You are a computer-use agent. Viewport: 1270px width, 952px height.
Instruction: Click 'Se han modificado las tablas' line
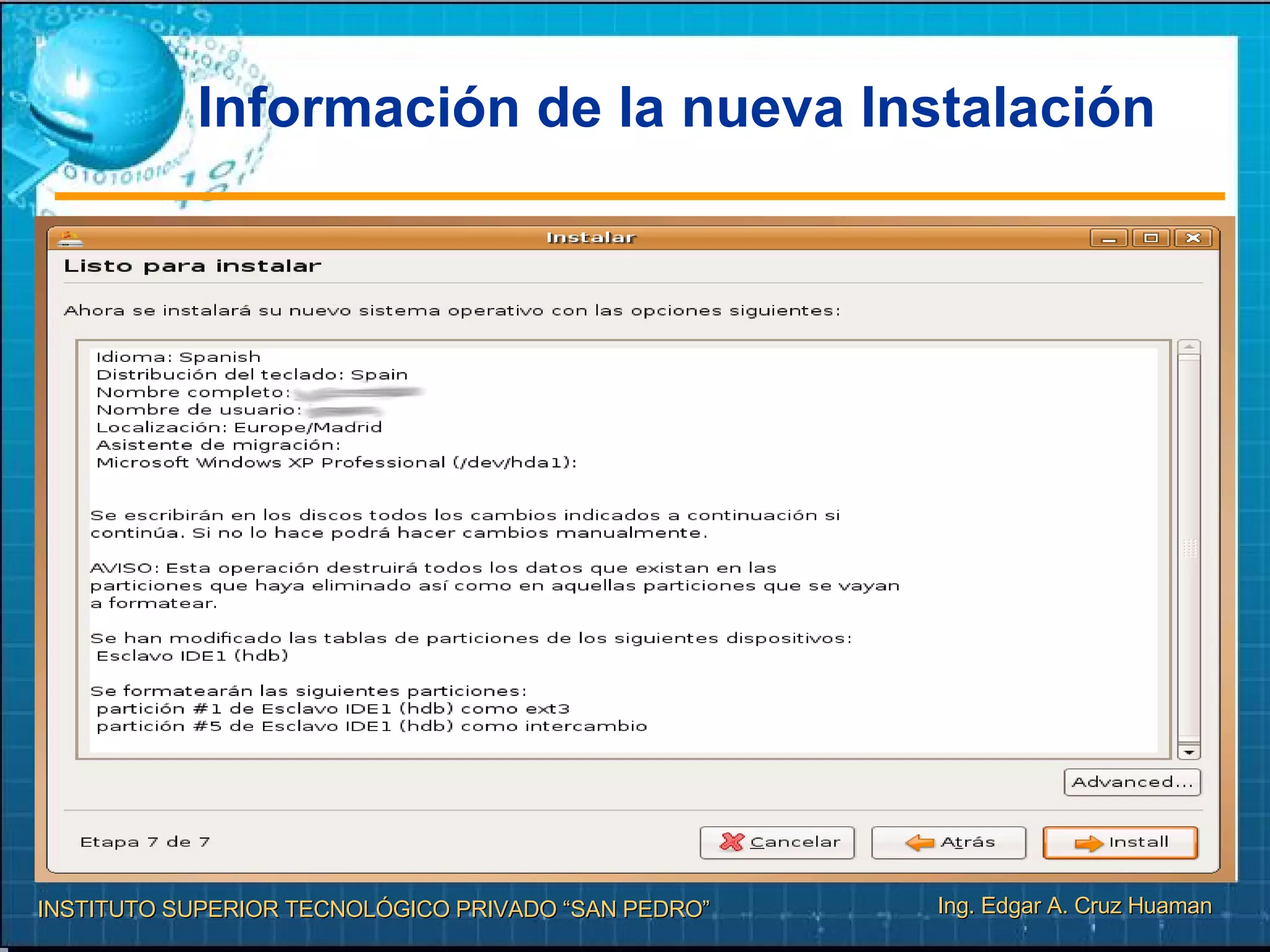coord(471,638)
